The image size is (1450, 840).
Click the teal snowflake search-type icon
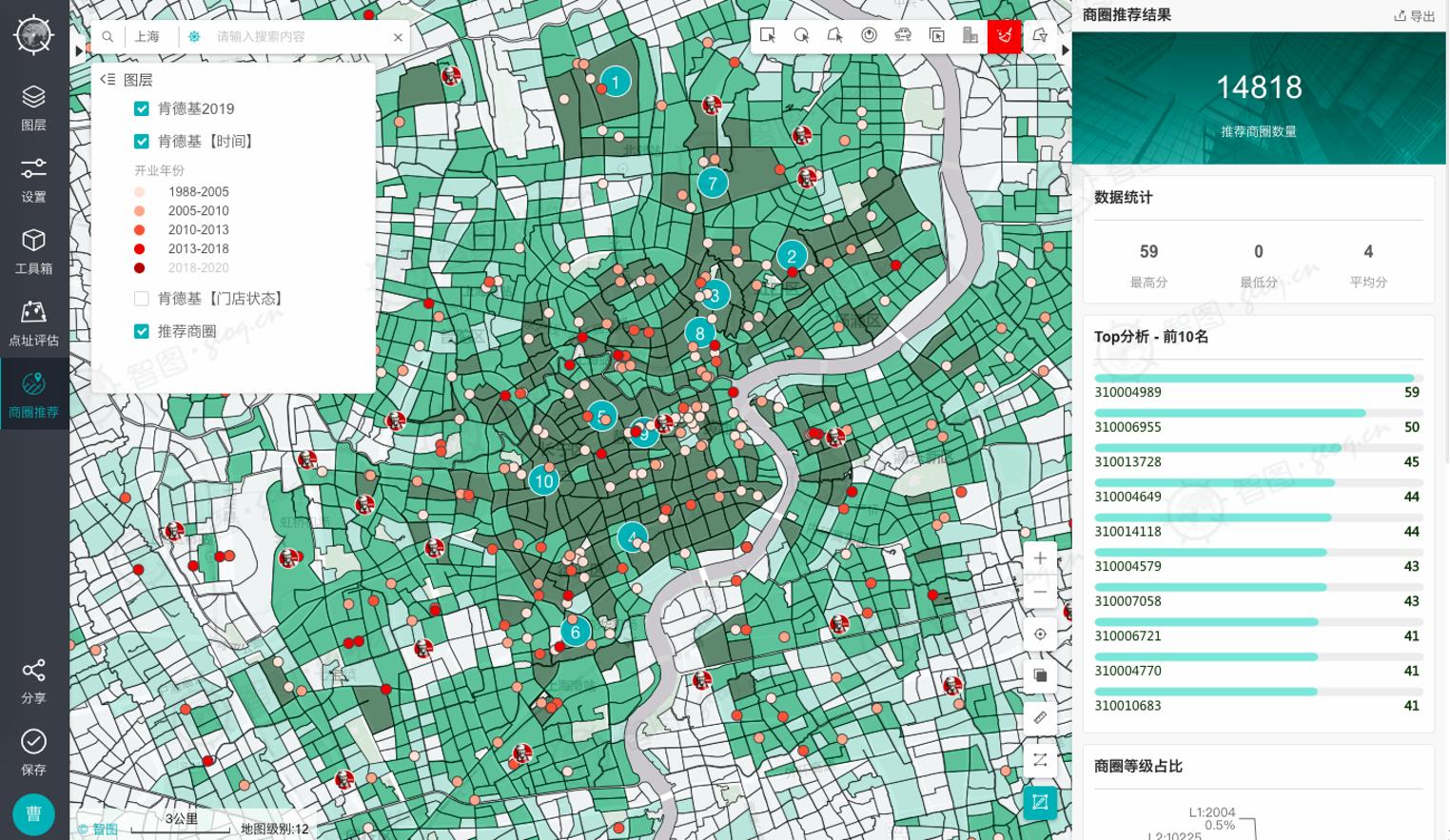194,37
